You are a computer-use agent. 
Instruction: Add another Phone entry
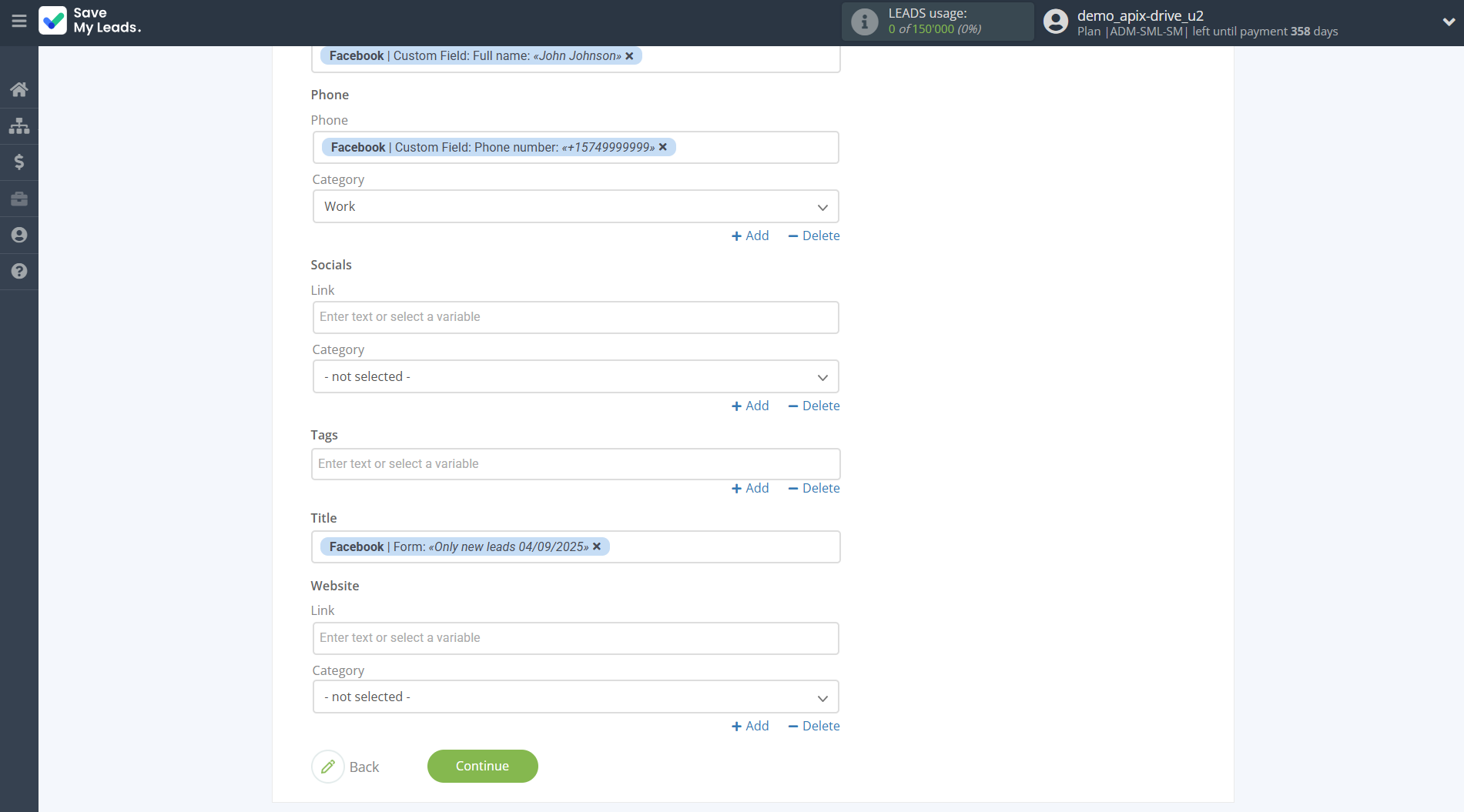coord(750,236)
